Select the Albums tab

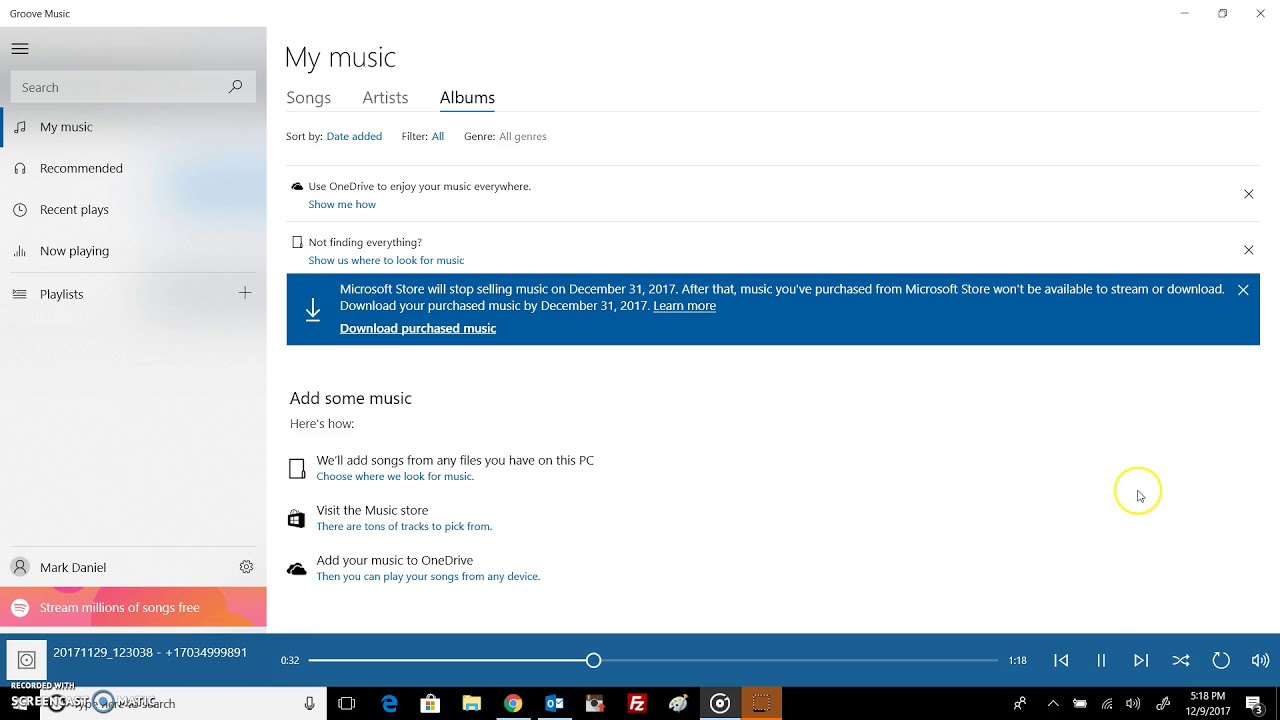(467, 97)
